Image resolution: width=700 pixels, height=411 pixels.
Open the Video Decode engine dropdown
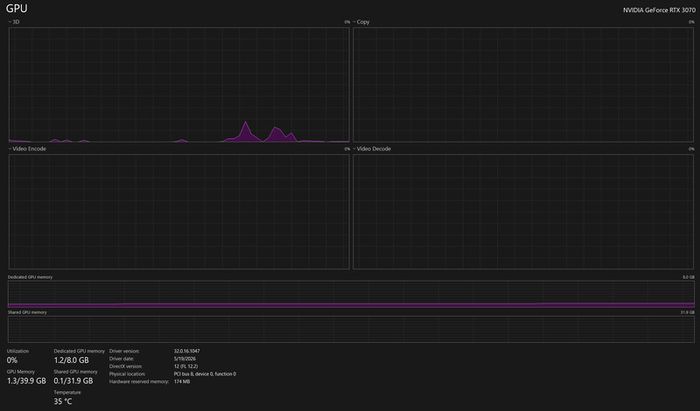point(372,149)
